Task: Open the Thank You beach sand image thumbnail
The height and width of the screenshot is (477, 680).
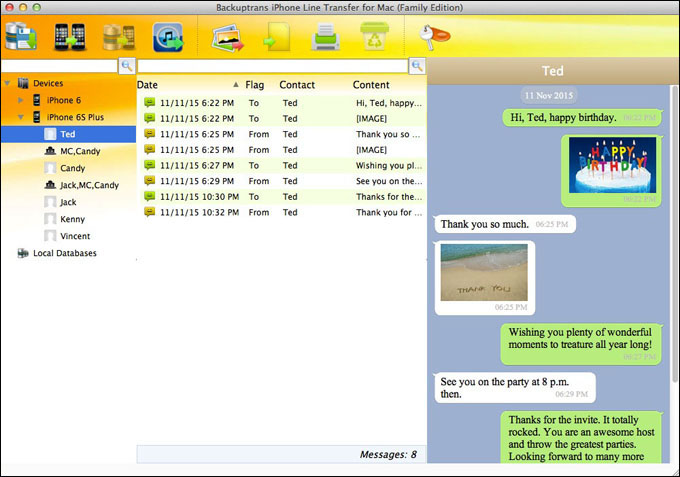Action: tap(484, 272)
